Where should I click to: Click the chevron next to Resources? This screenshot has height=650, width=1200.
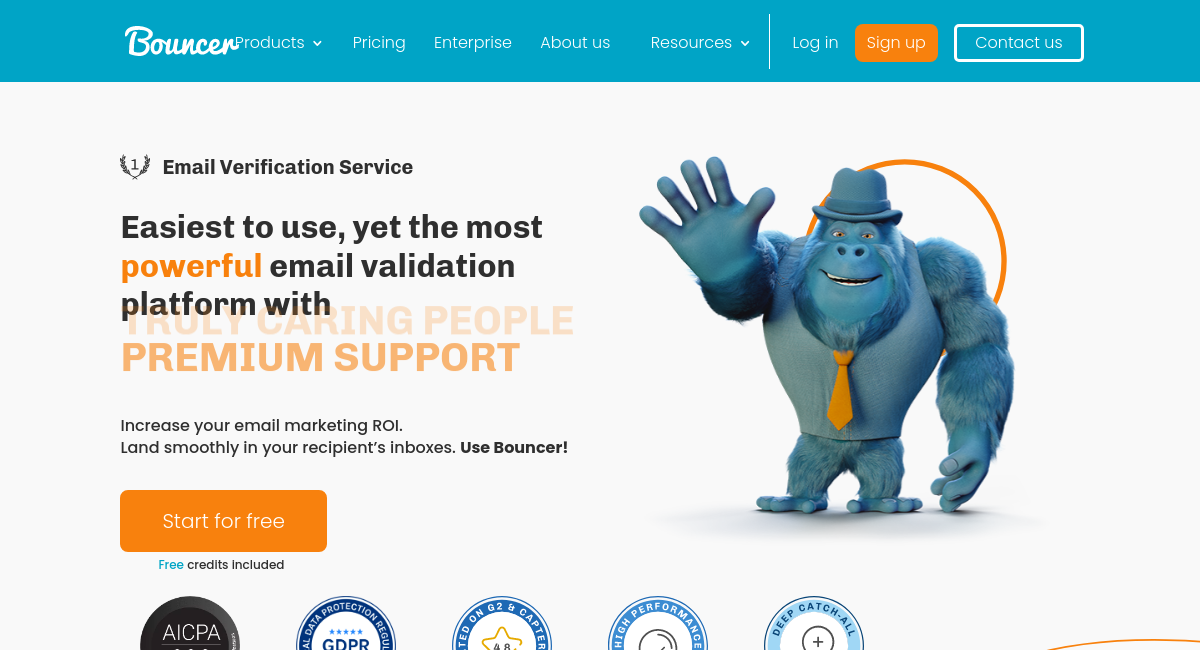click(x=745, y=44)
